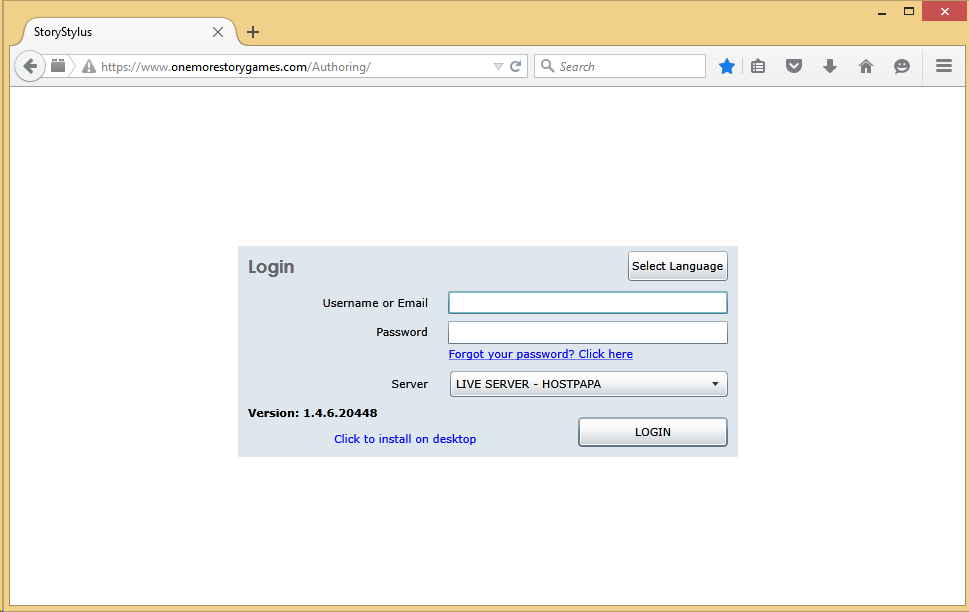This screenshot has height=612, width=969.
Task: Show bookmarks list icon
Action: pyautogui.click(x=758, y=66)
